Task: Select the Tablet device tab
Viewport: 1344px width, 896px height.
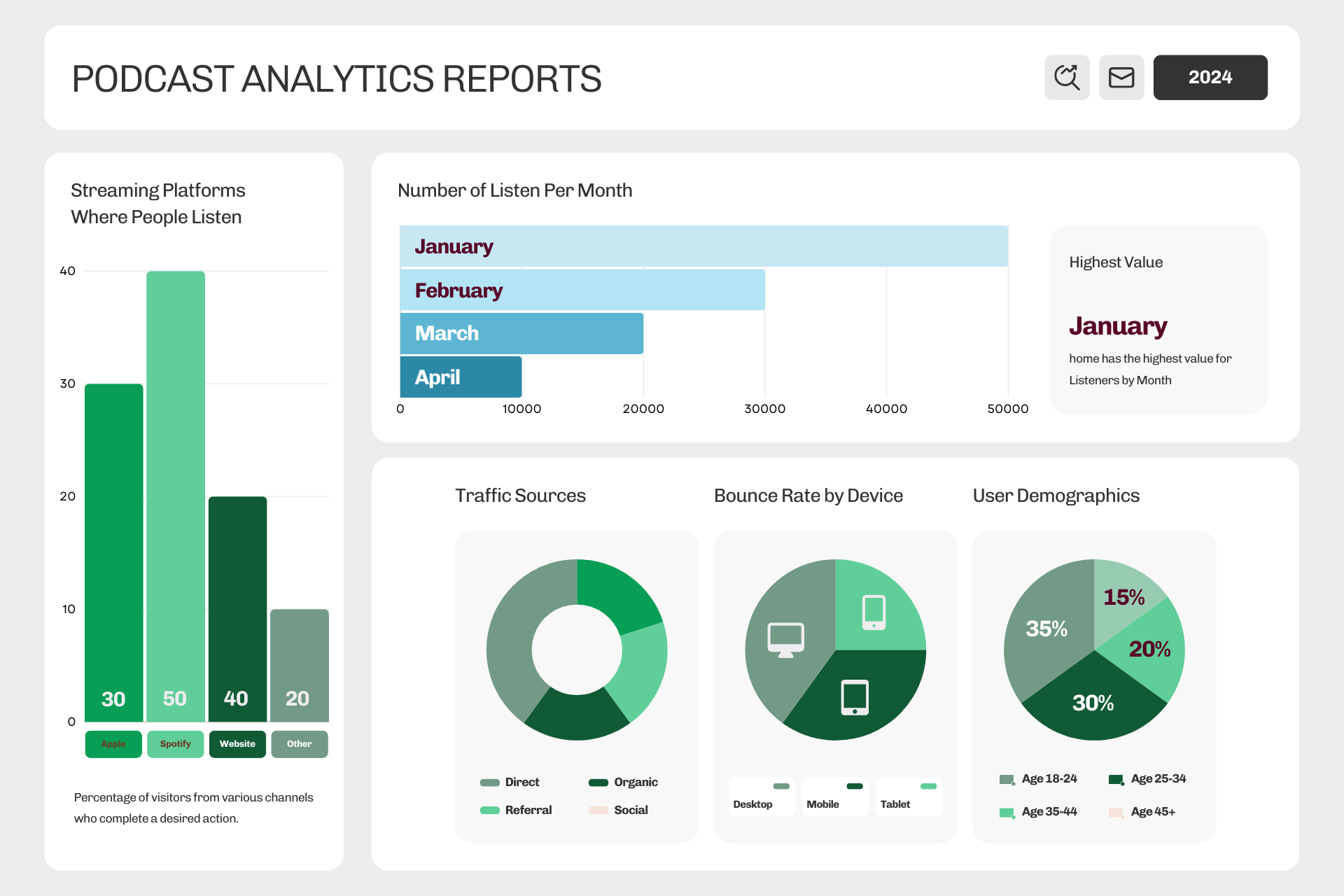Action: tap(909, 796)
